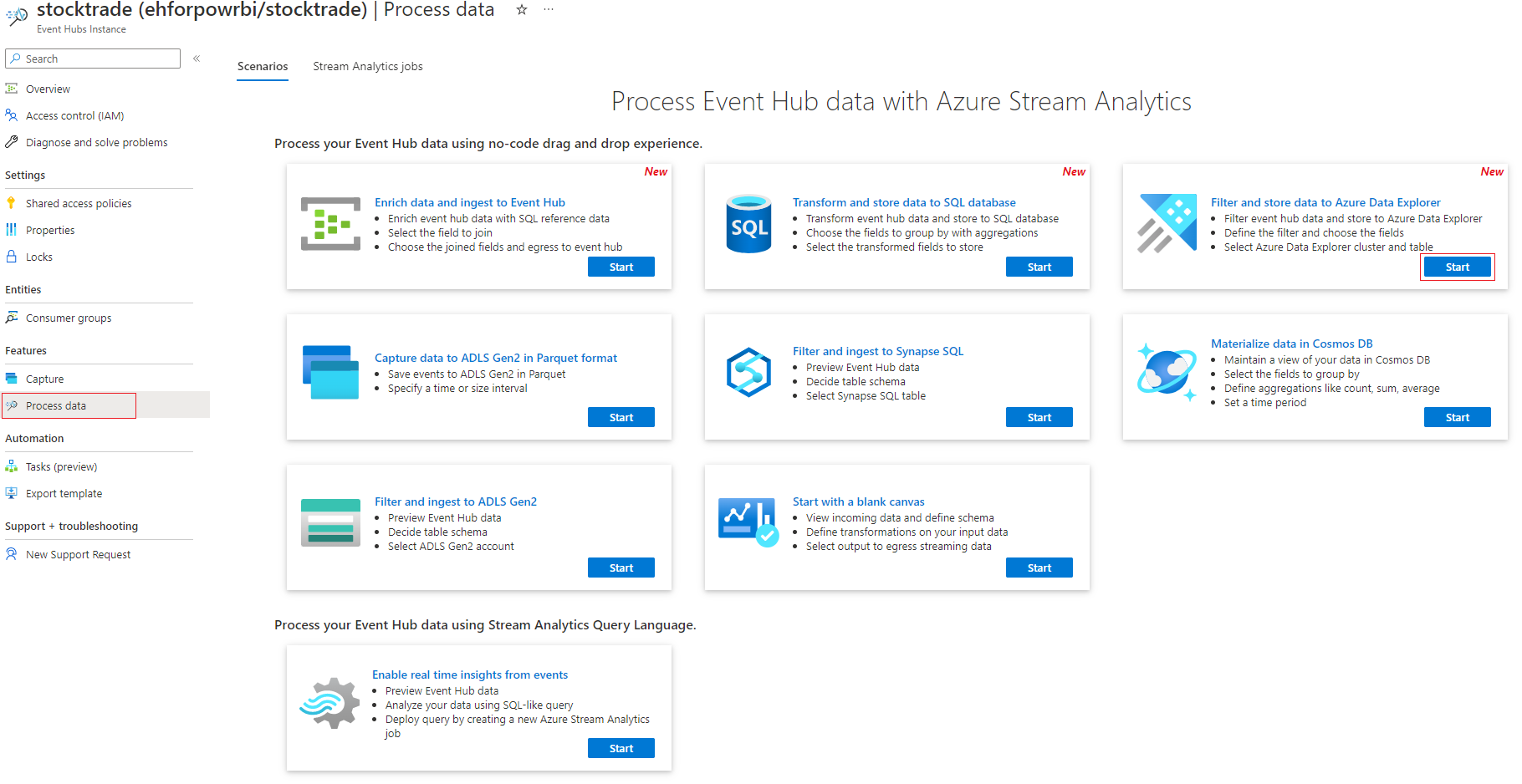The width and height of the screenshot is (1522, 784).
Task: Open Enrich data and ingest to Event Hub
Action: (470, 202)
